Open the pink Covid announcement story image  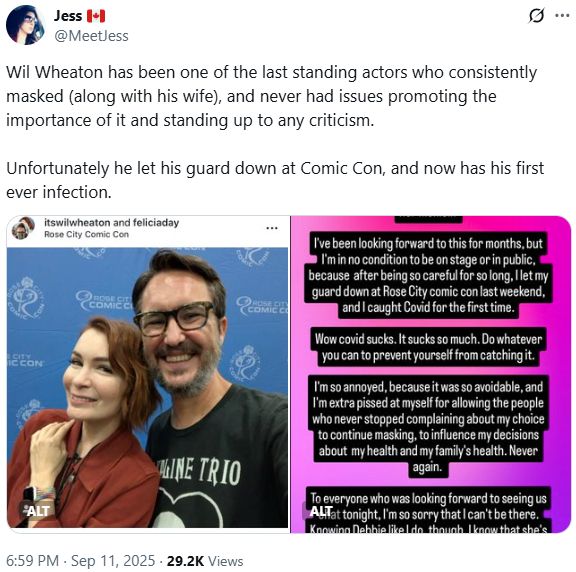point(431,374)
